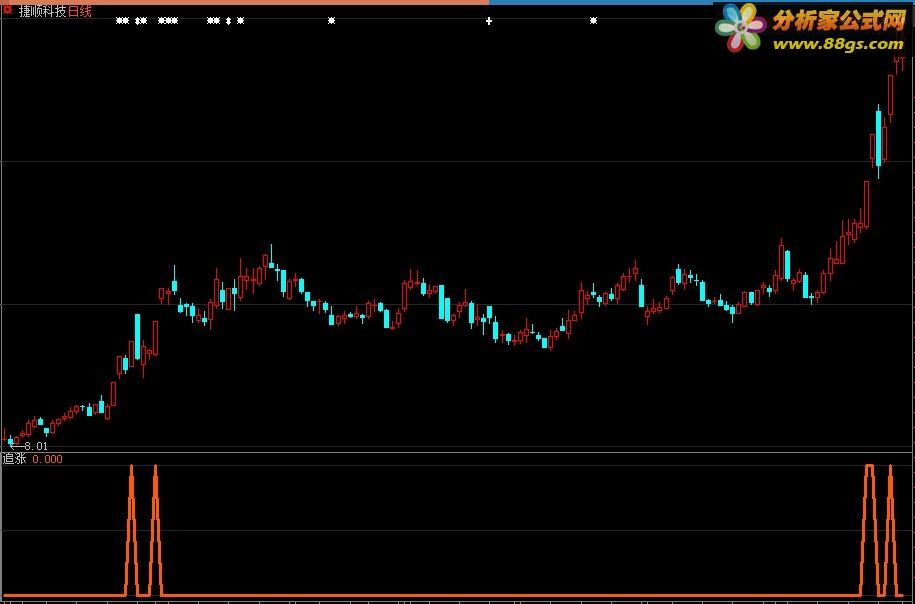
Task: Click the first orange spike in 追涨 panel
Action: tap(131, 530)
